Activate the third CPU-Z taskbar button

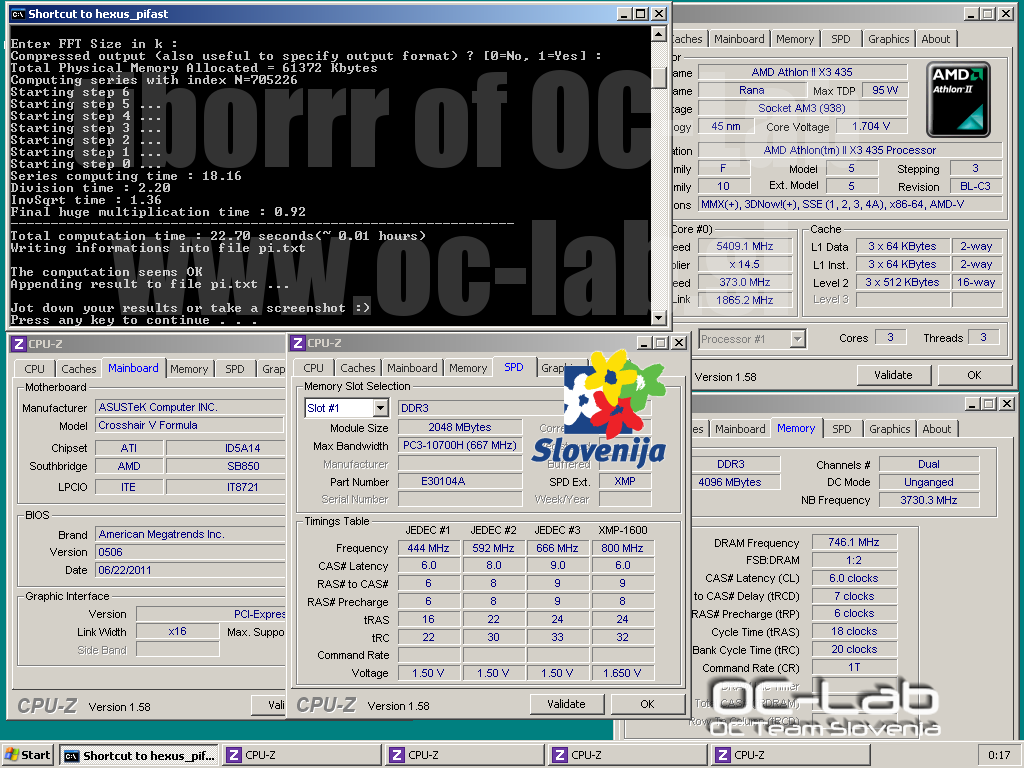click(x=628, y=756)
